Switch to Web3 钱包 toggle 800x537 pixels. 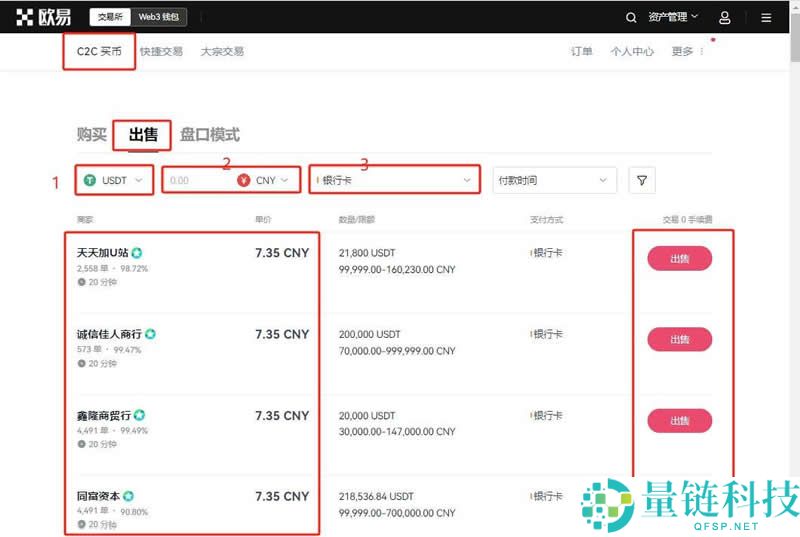point(159,17)
